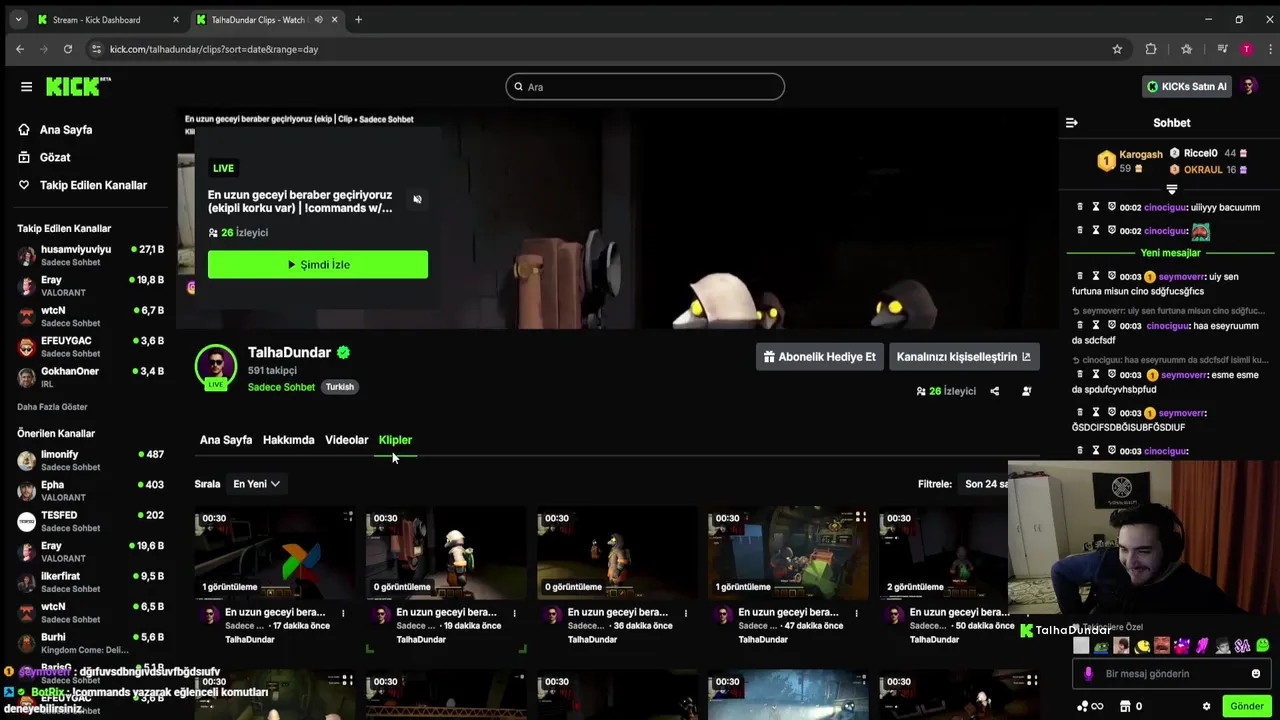Open the Sırala 'En Yeni' dropdown
This screenshot has height=720, width=1280.
point(256,484)
